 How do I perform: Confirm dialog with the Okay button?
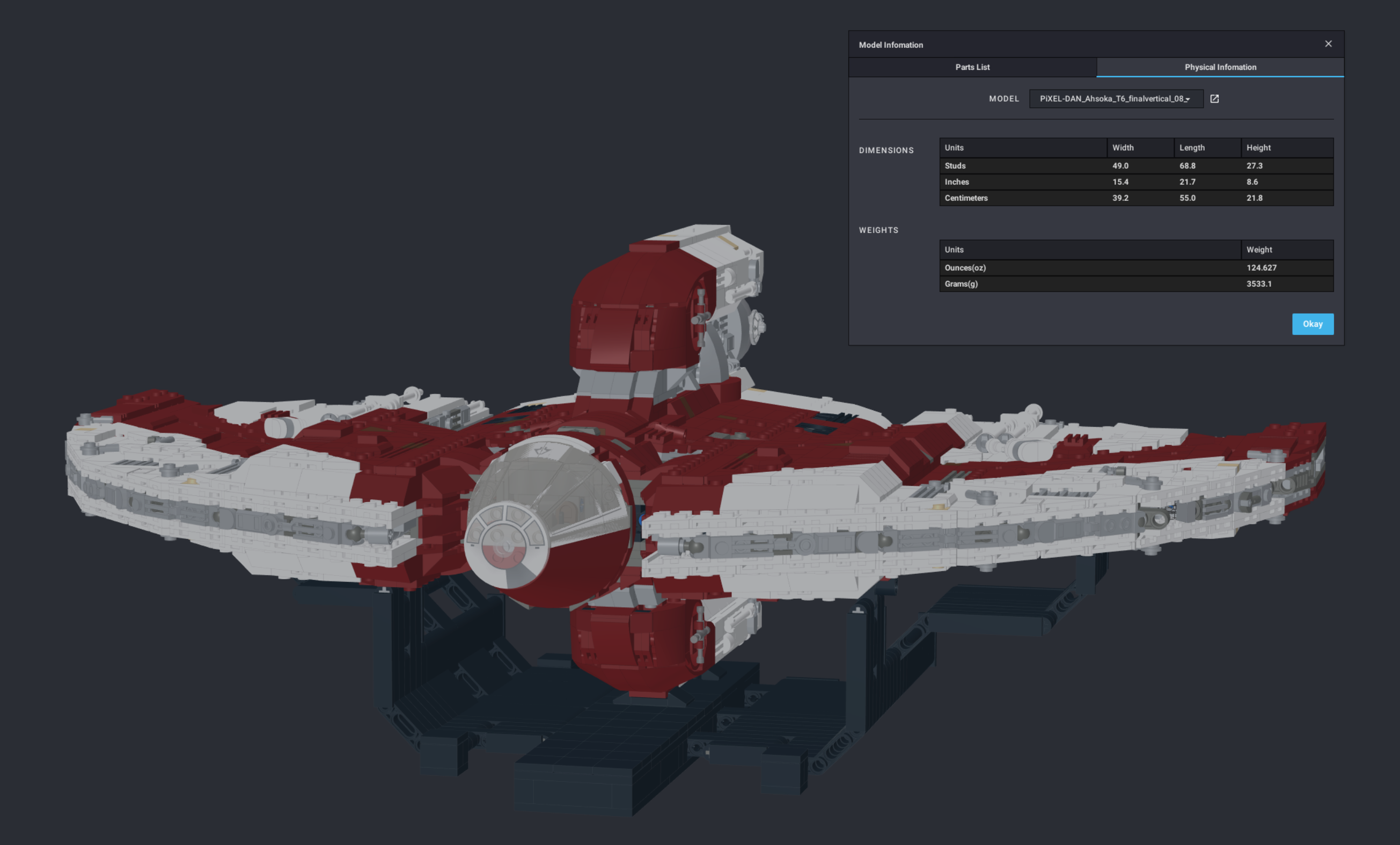(x=1313, y=324)
